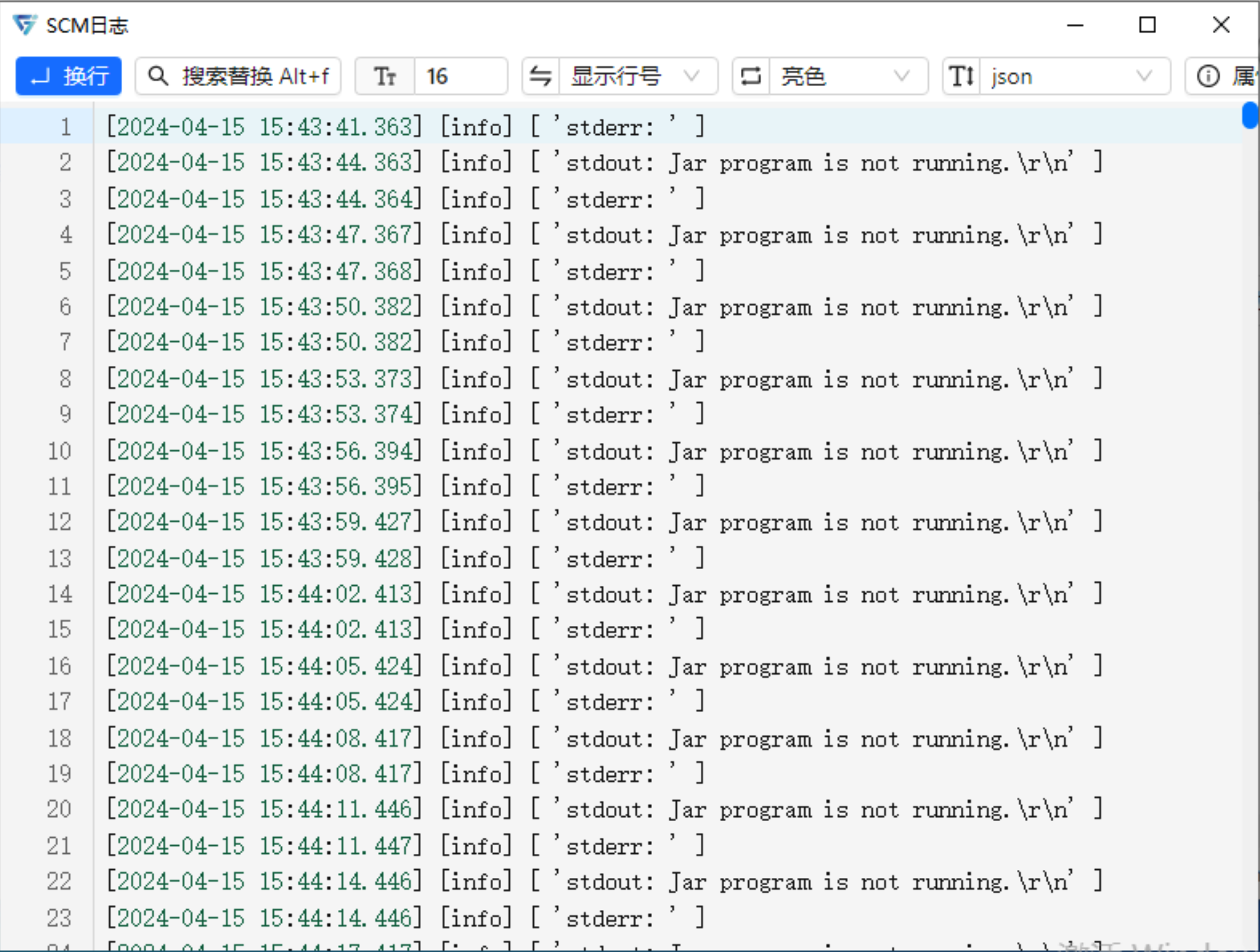
Task: Click the swap arrows icon beside 显示行号
Action: pyautogui.click(x=541, y=76)
